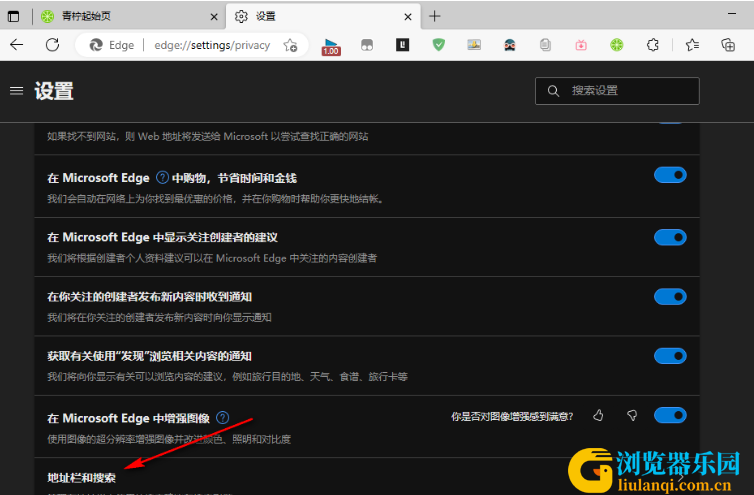This screenshot has width=754, height=495.
Task: Open the gray mask extension icon
Action: [367, 45]
